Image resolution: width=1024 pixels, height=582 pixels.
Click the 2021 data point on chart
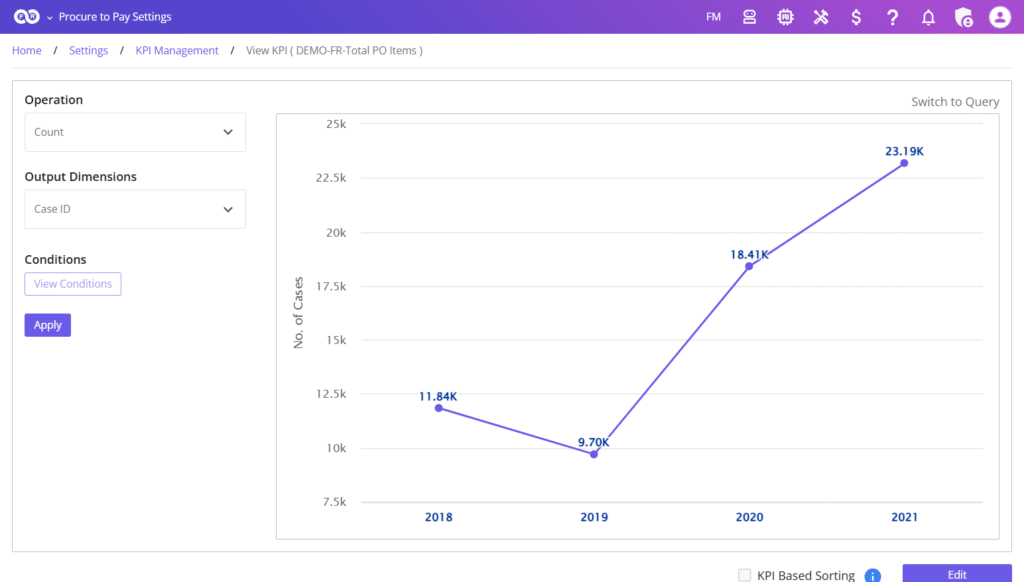[x=904, y=163]
